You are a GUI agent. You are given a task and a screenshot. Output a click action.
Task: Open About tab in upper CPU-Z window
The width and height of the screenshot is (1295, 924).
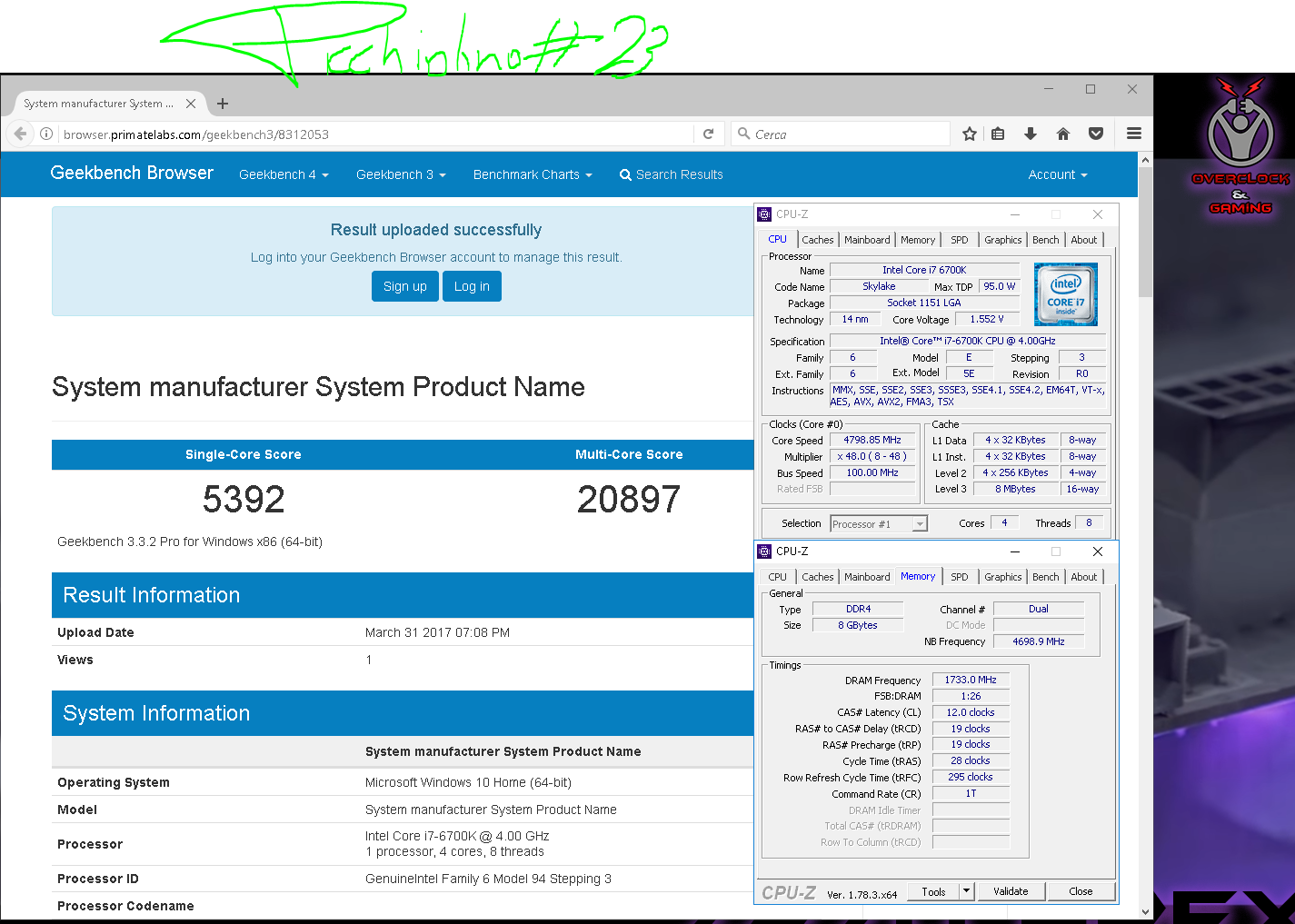(x=1084, y=240)
